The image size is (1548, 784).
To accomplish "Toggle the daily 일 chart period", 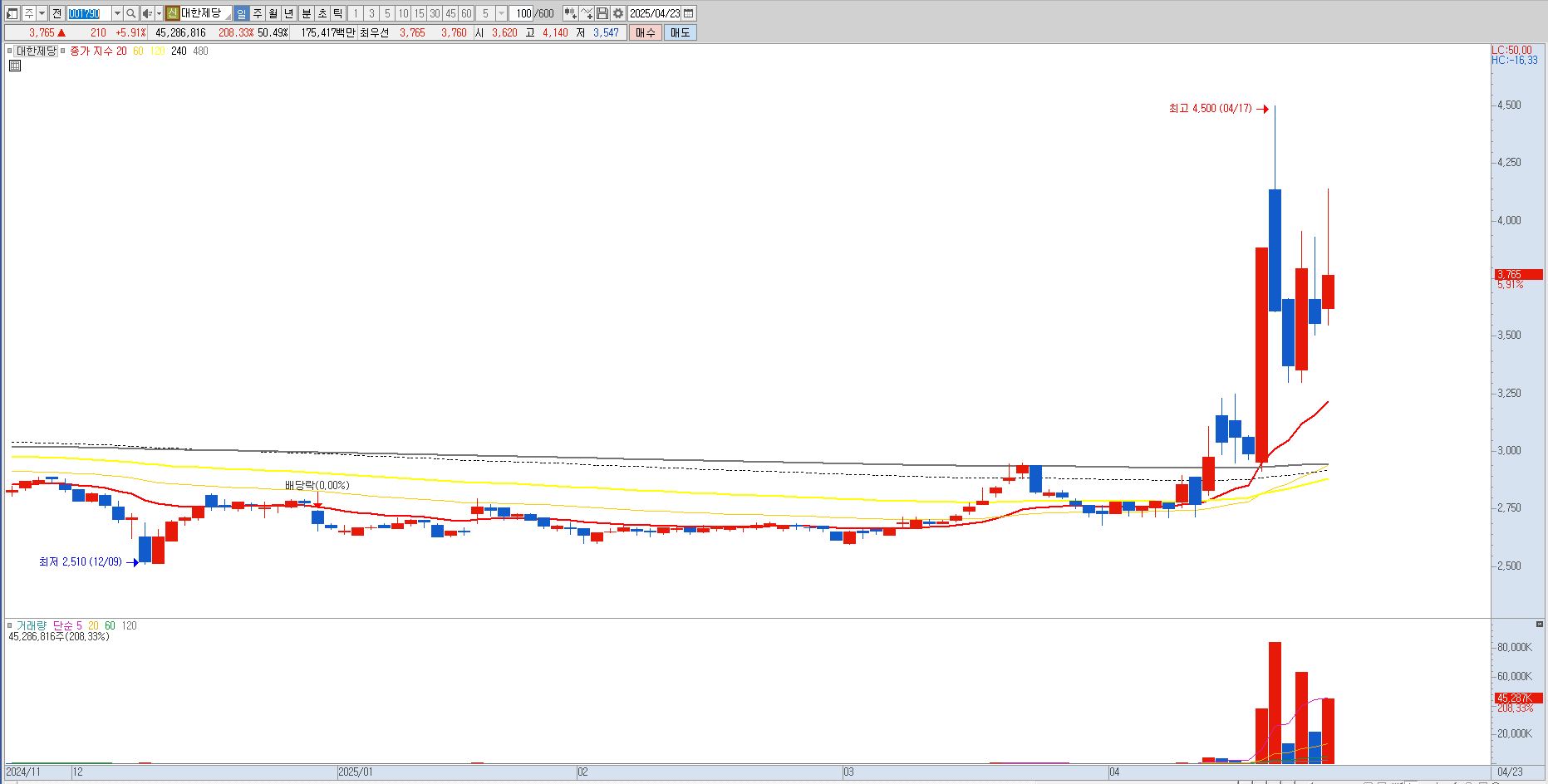I will [241, 13].
